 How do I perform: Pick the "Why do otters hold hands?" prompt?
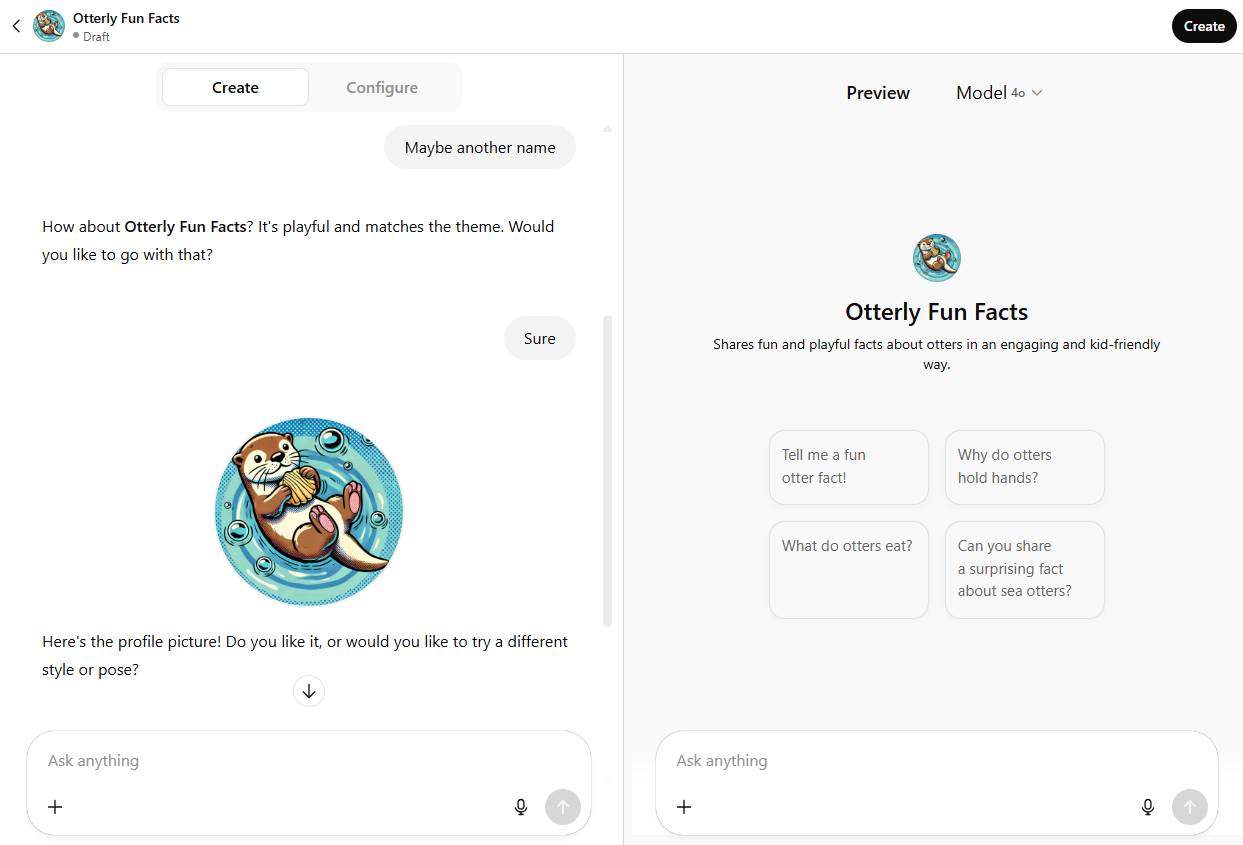1024,467
